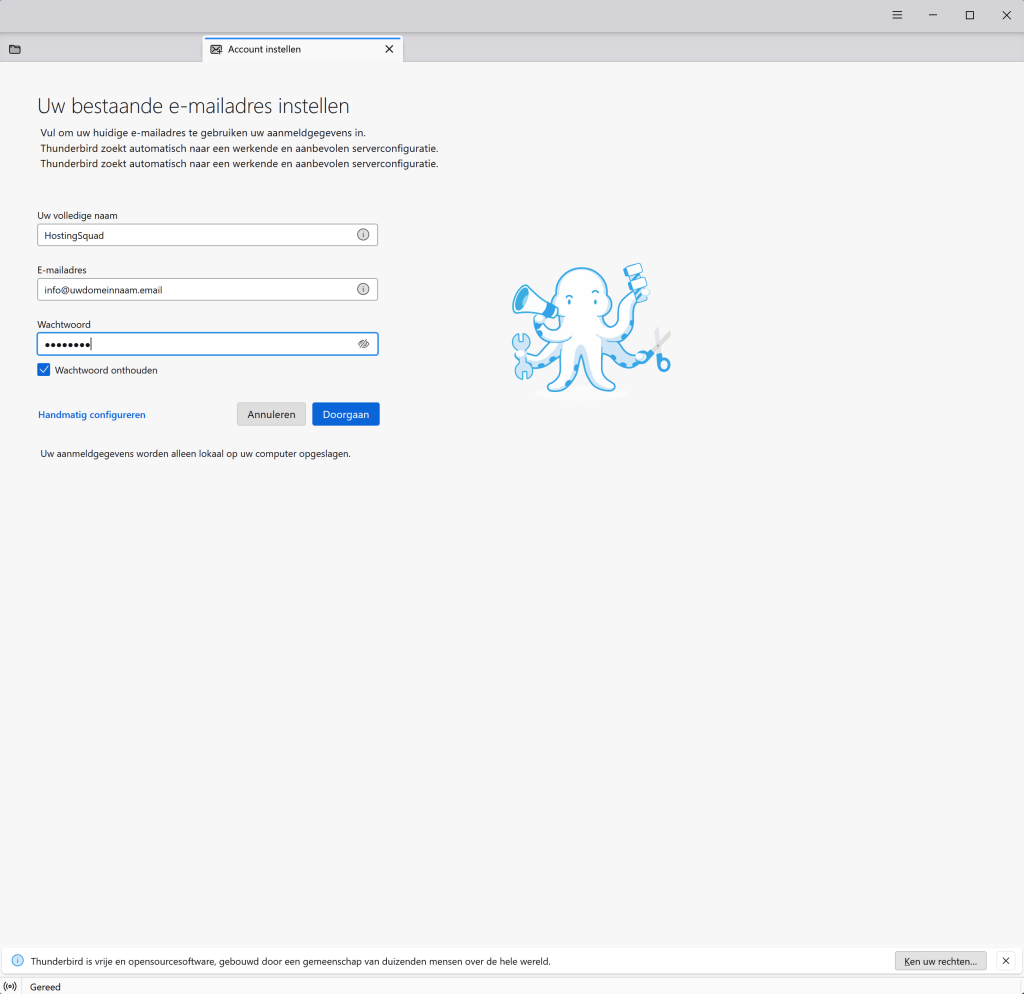Click the Uw volledige naam field
Image resolution: width=1024 pixels, height=994 pixels.
[x=207, y=235]
